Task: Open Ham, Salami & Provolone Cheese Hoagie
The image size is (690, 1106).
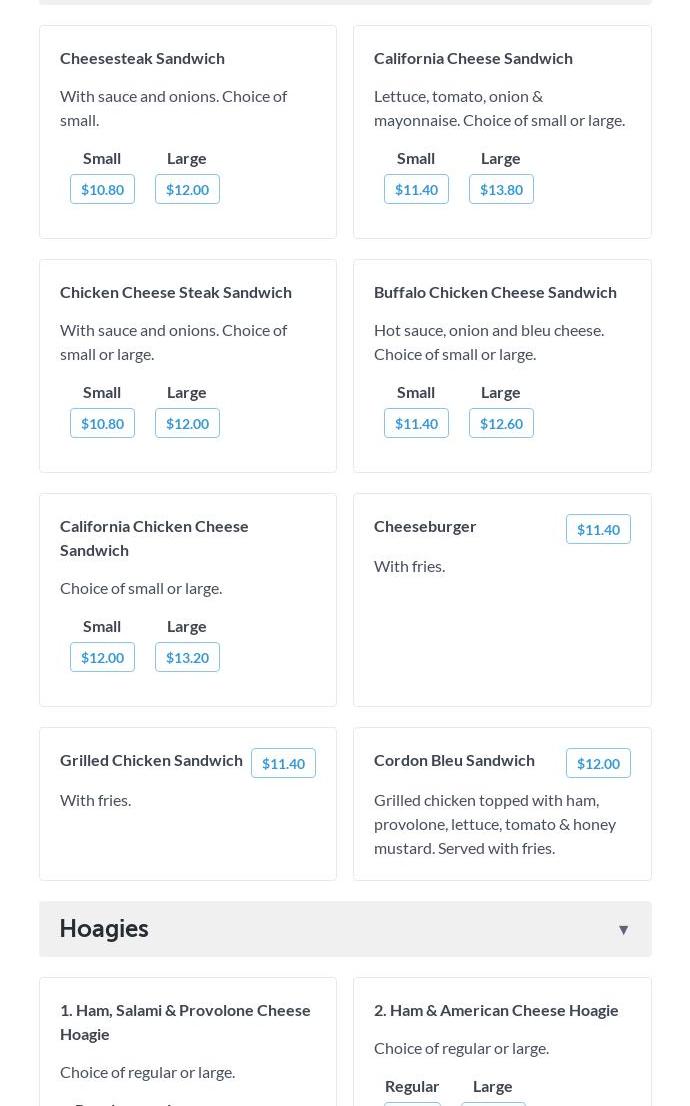Action: click(x=185, y=1021)
